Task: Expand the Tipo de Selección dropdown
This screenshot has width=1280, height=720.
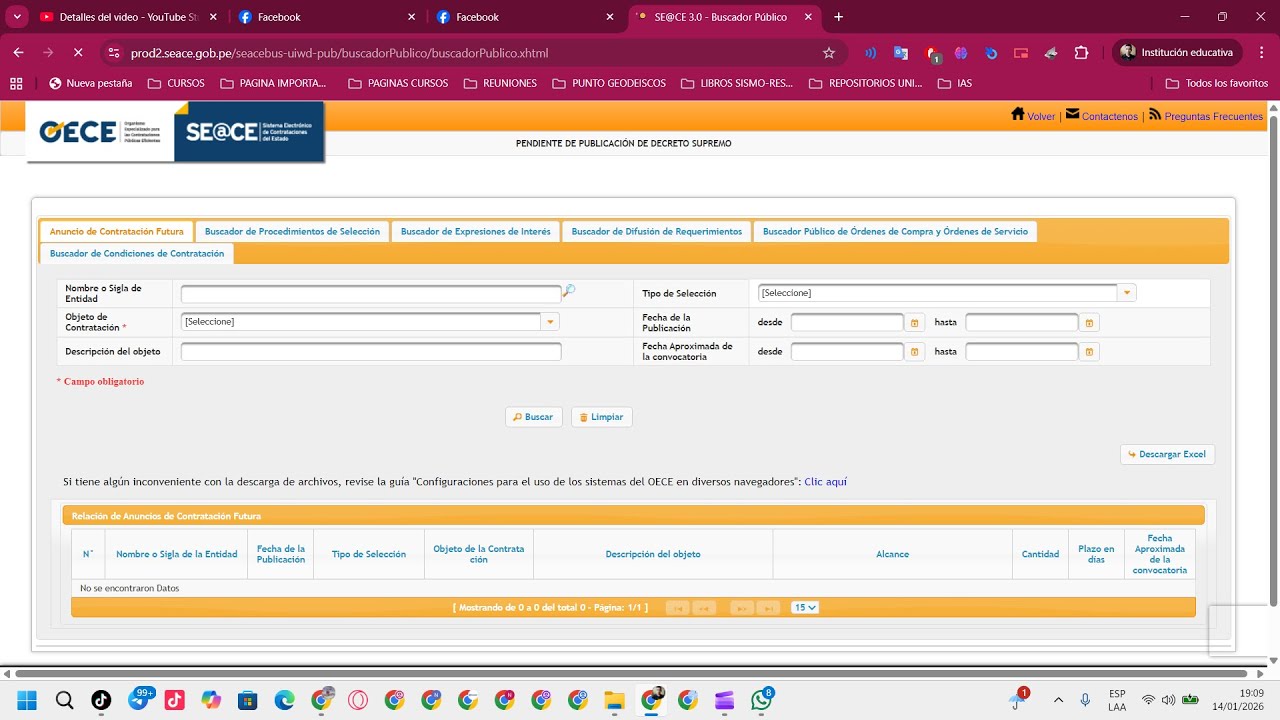Action: click(x=1127, y=293)
